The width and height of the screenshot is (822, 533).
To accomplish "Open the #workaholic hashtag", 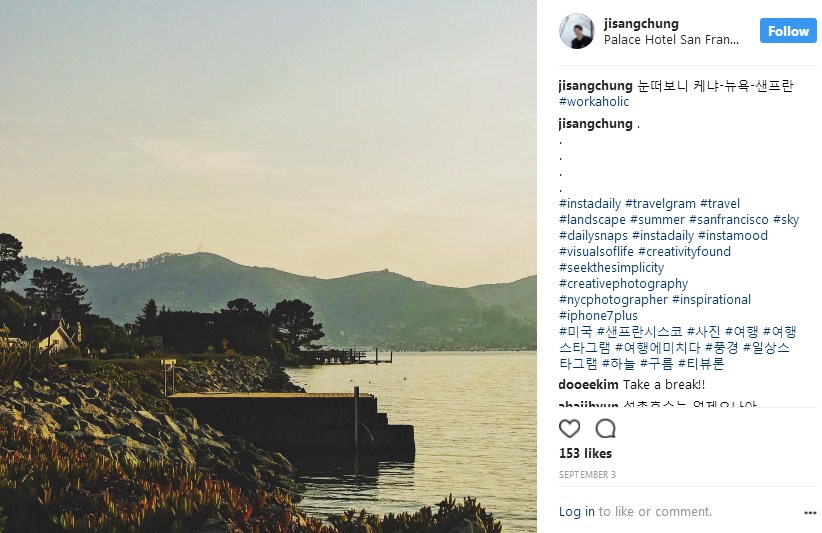I will click(x=594, y=102).
